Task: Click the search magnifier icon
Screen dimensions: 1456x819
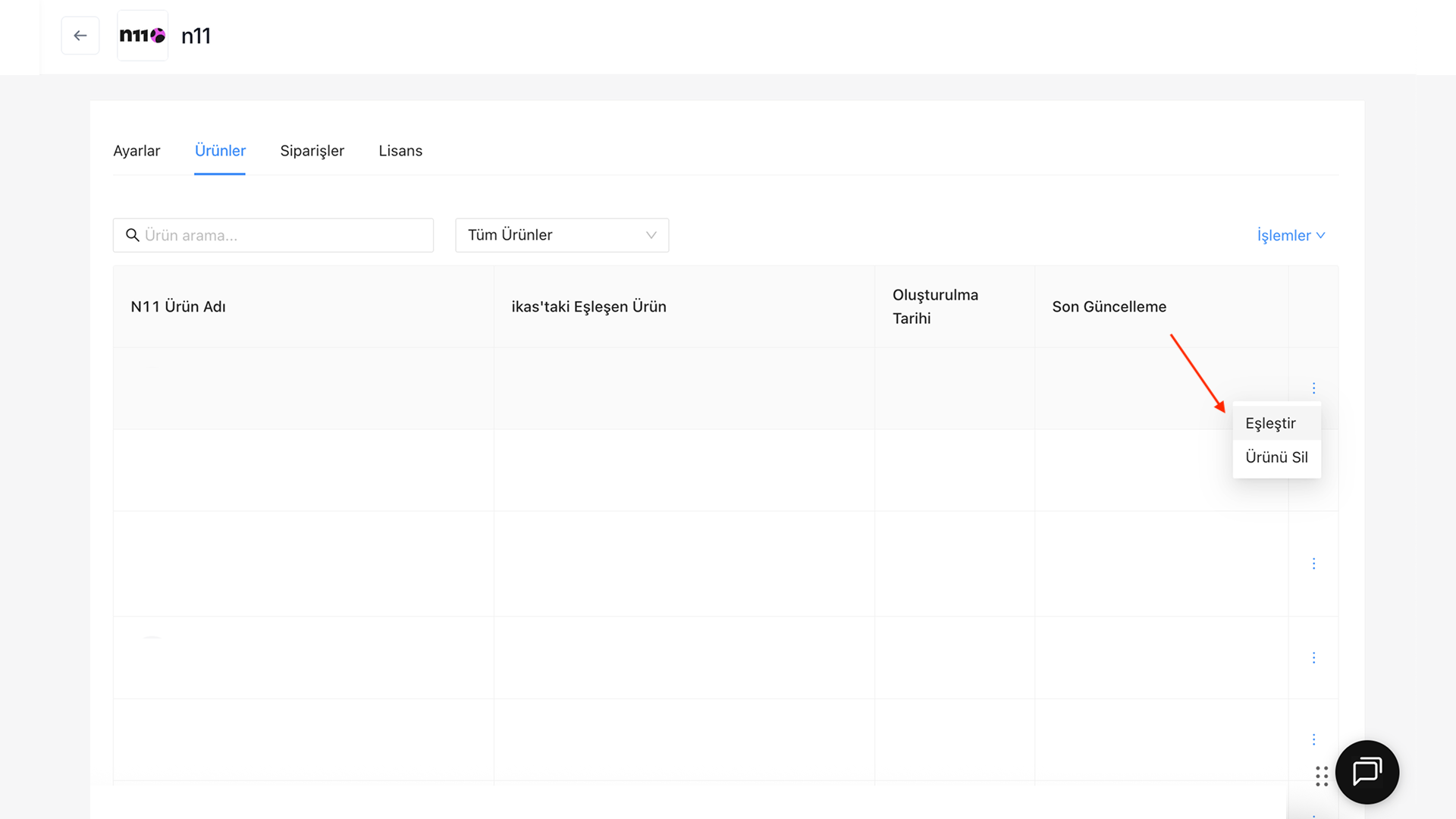Action: (133, 235)
